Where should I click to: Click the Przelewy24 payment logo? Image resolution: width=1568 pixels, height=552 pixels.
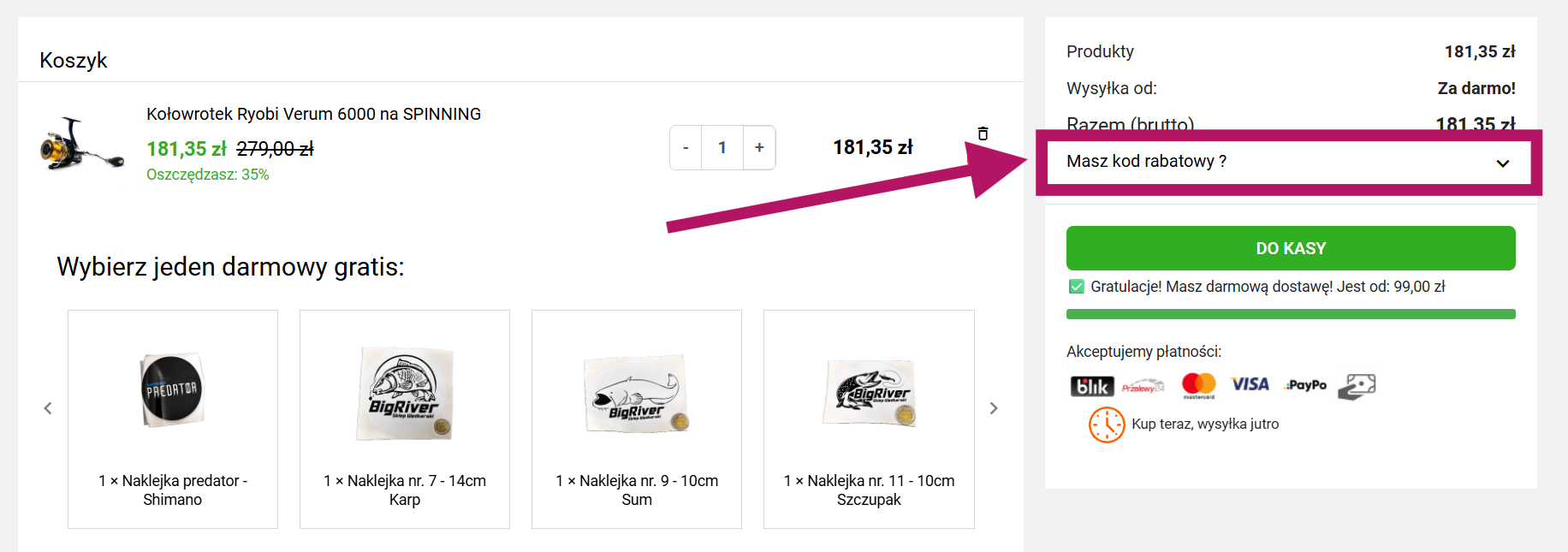pos(1143,387)
